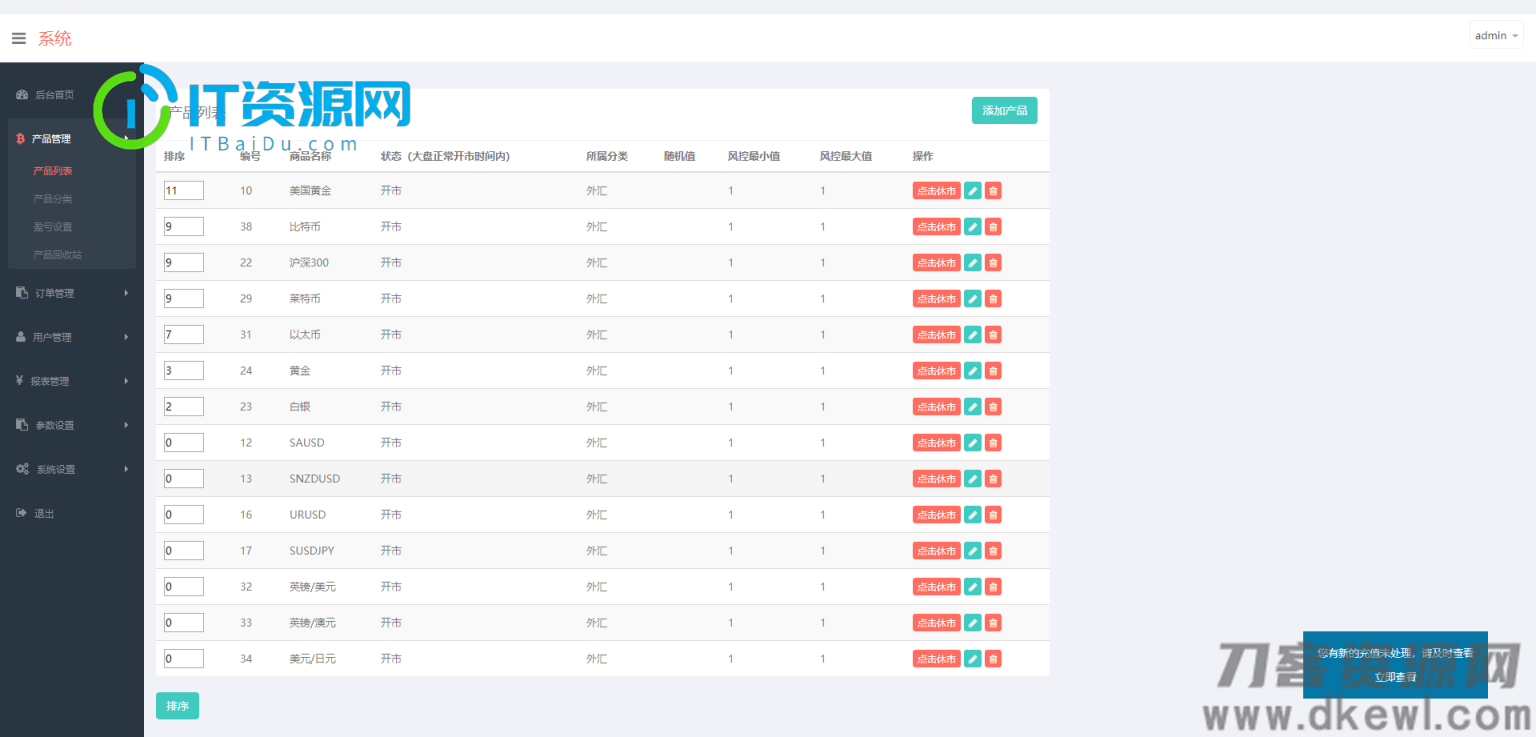Go to 后台首页 from the sidebar

tap(54, 95)
